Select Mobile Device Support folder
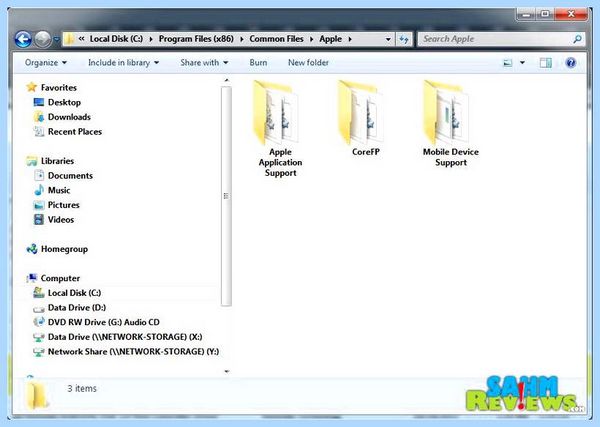The image size is (600, 427). [450, 124]
